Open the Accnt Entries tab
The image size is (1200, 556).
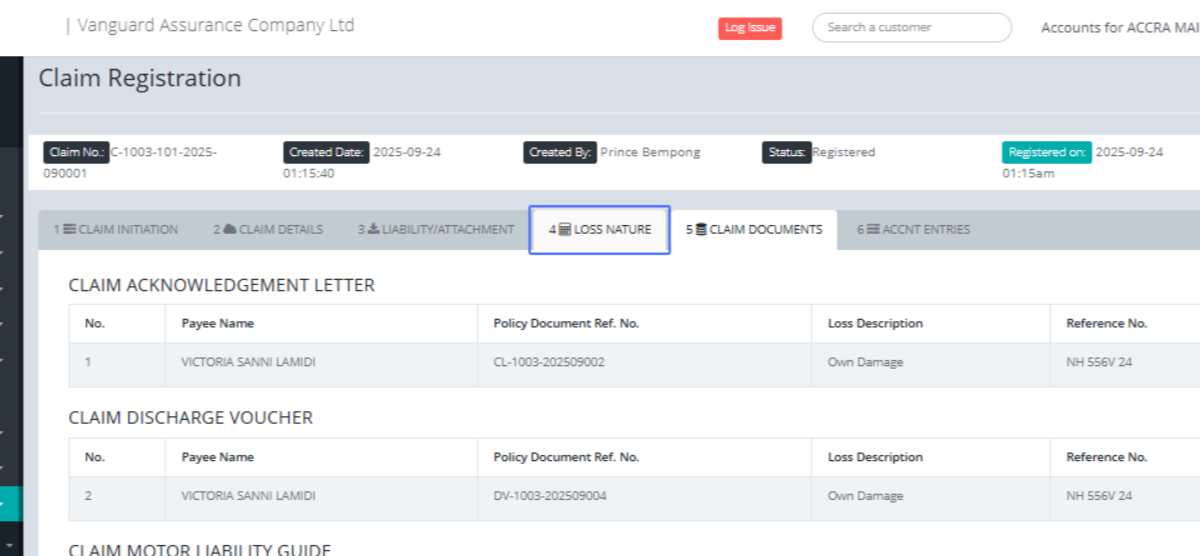(x=913, y=230)
